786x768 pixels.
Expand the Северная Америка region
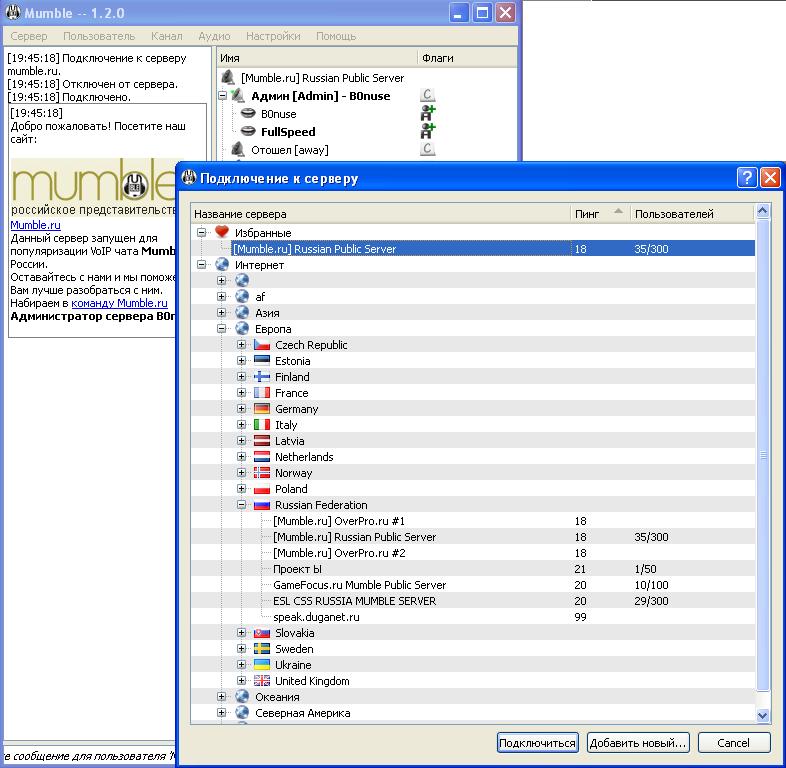pos(222,713)
